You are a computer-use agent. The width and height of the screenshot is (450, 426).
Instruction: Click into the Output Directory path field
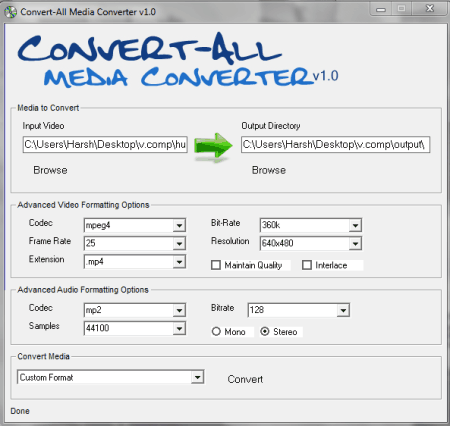336,145
